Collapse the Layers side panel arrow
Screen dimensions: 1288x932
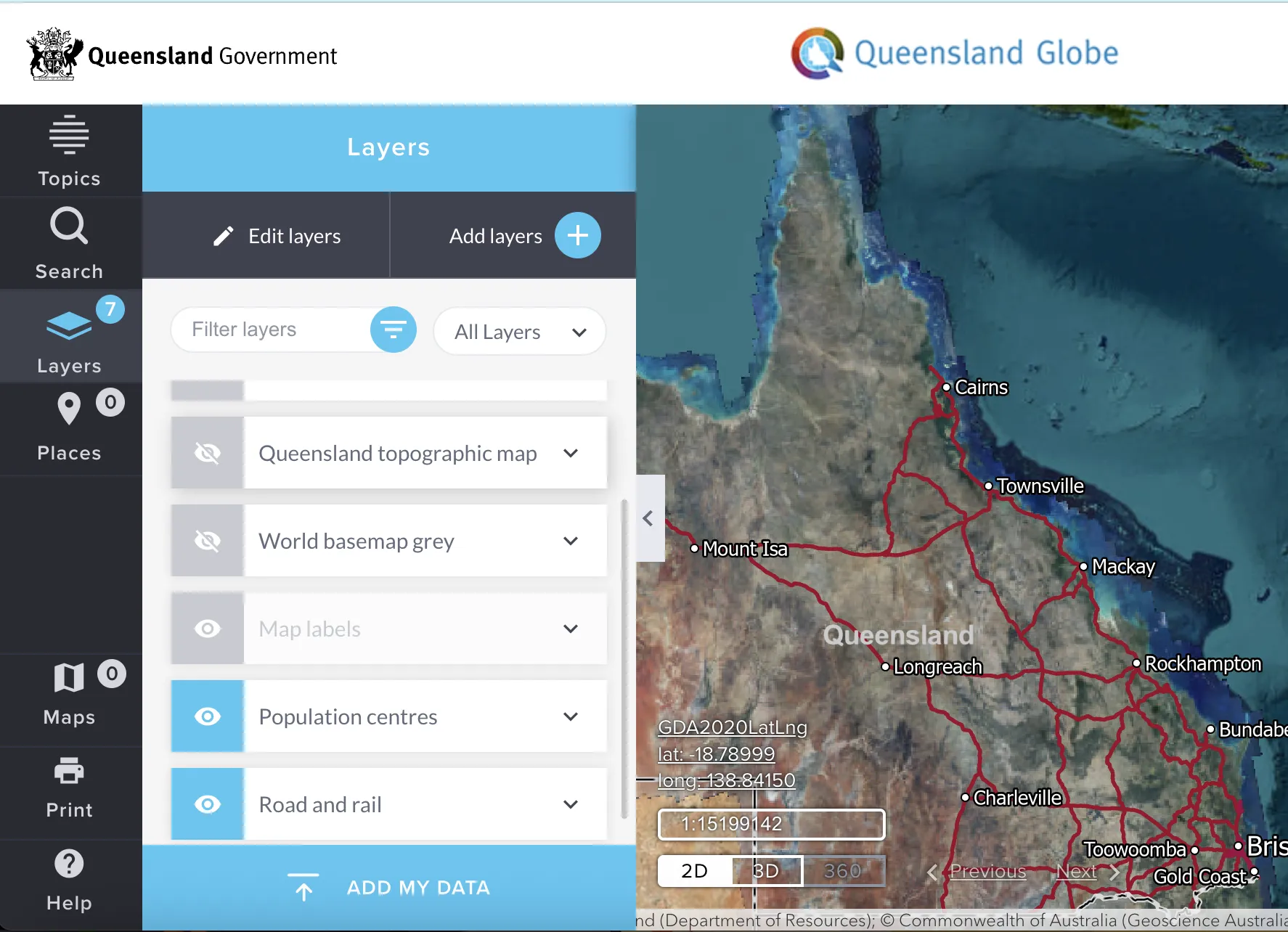[x=649, y=518]
